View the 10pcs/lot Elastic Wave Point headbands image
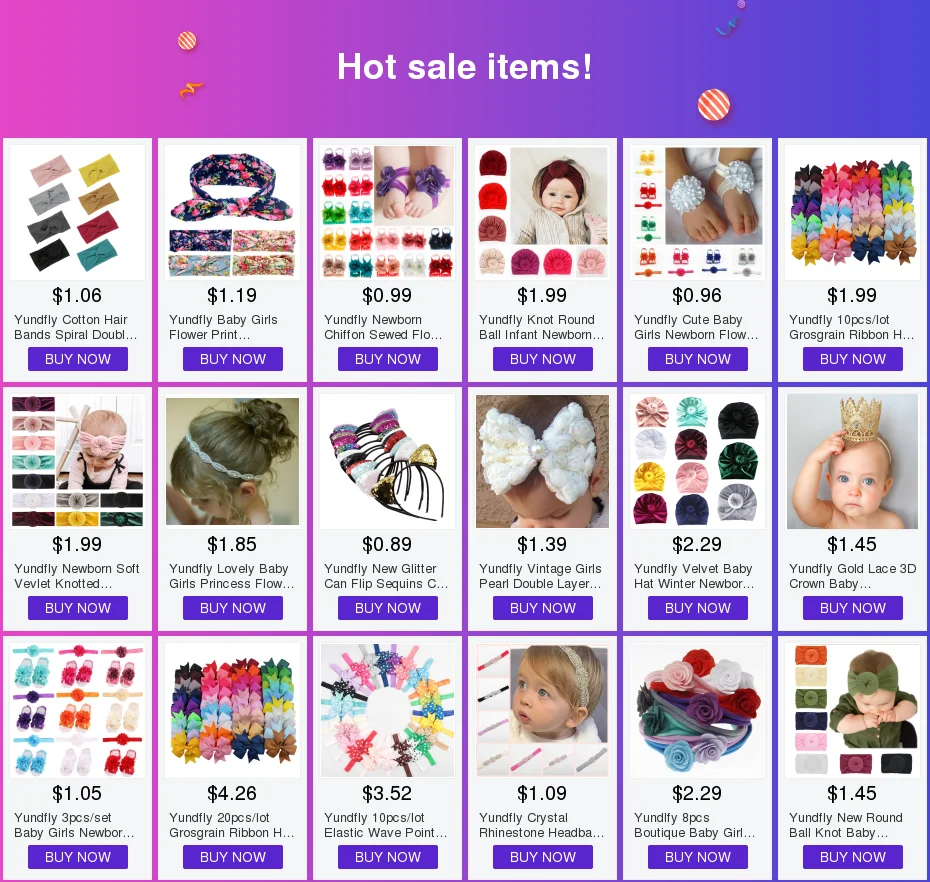The width and height of the screenshot is (930, 882). click(x=387, y=711)
